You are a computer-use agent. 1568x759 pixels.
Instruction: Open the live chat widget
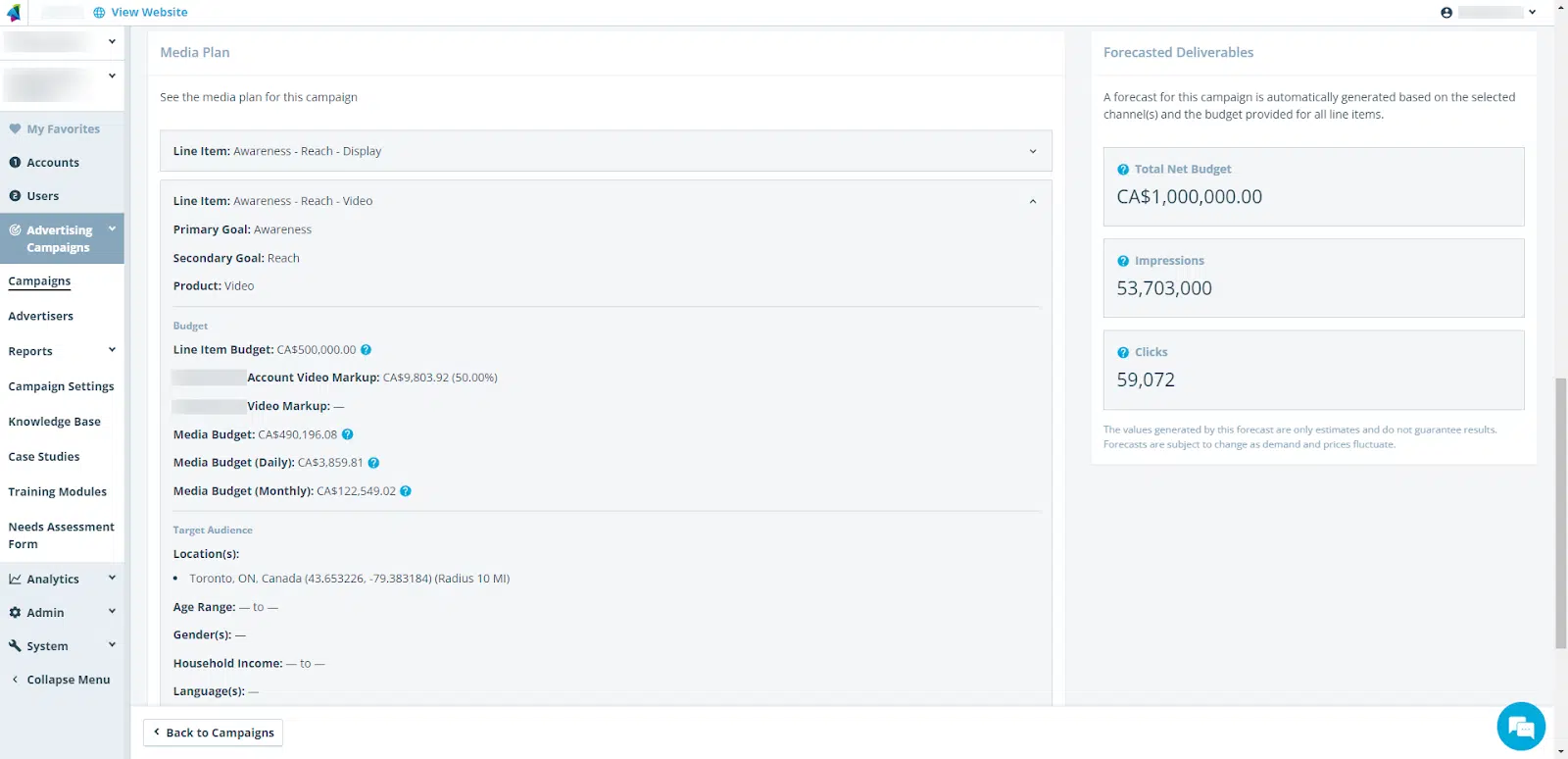click(x=1520, y=727)
